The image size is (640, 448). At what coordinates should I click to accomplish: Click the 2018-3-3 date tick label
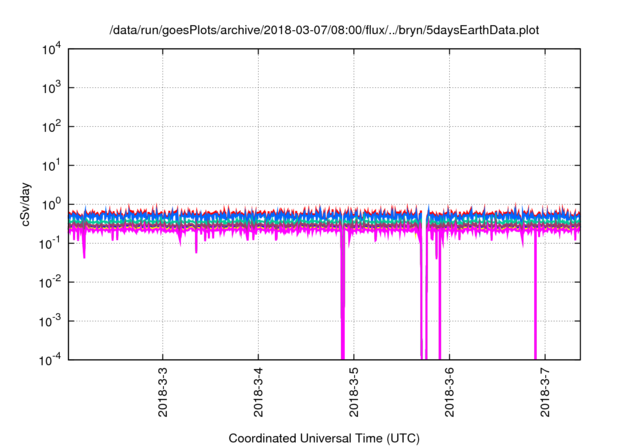click(x=162, y=392)
